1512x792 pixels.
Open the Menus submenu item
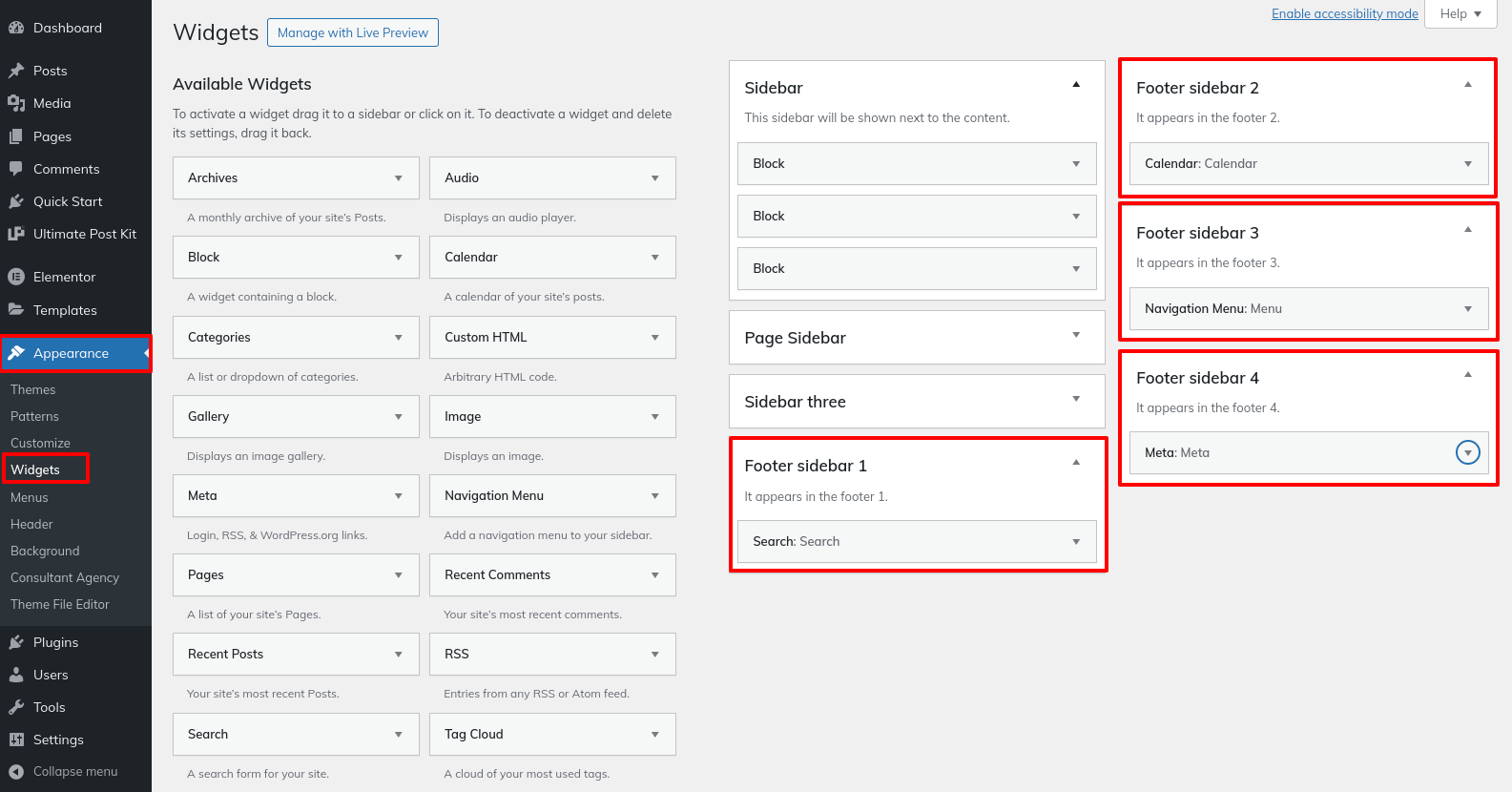coord(30,497)
